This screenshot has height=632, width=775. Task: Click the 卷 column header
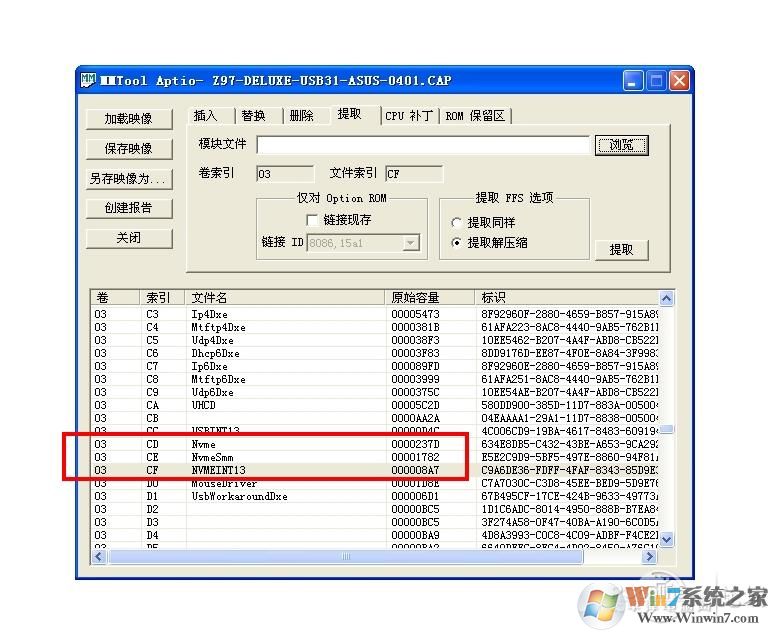point(116,298)
